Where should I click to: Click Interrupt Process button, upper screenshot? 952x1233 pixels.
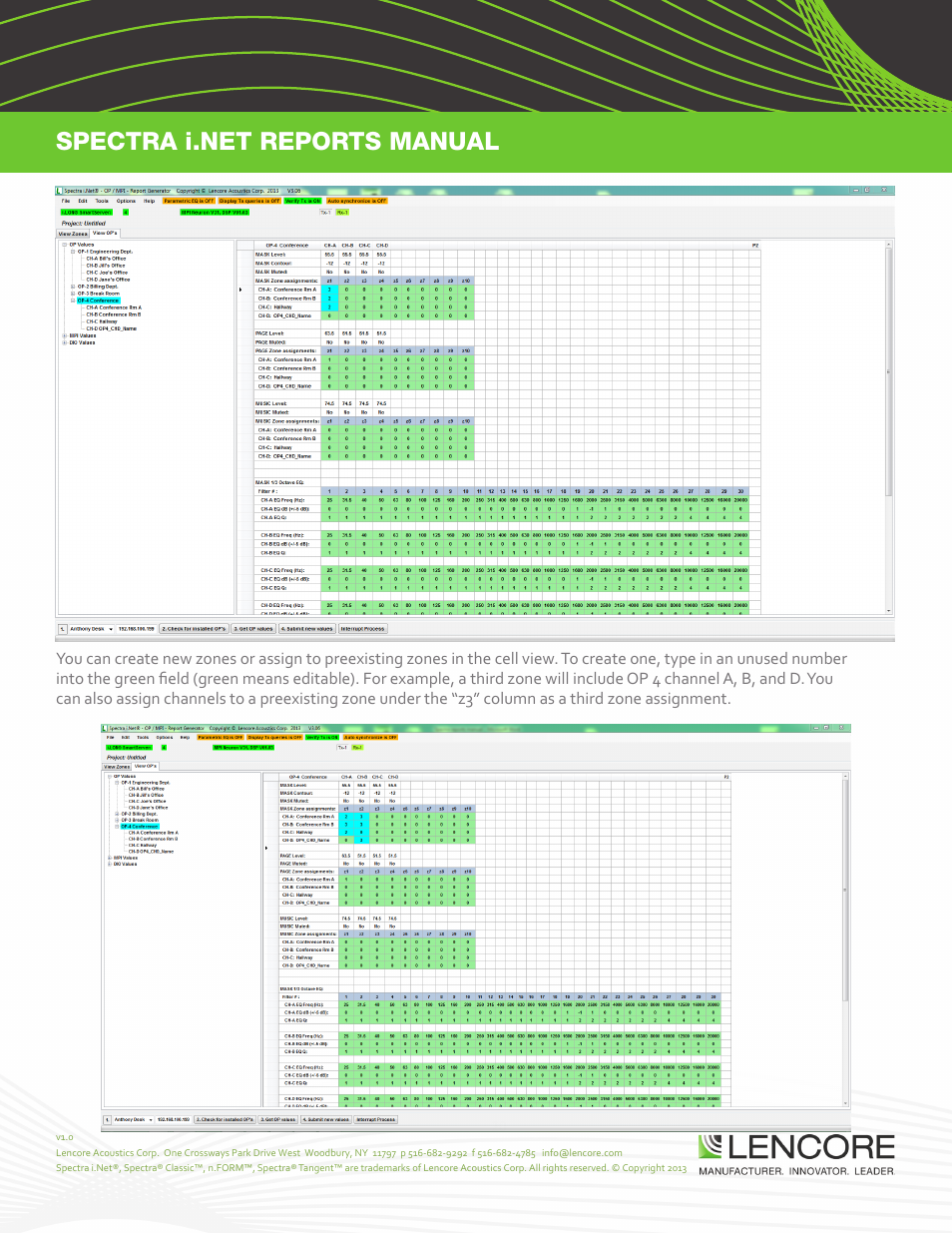pyautogui.click(x=362, y=629)
